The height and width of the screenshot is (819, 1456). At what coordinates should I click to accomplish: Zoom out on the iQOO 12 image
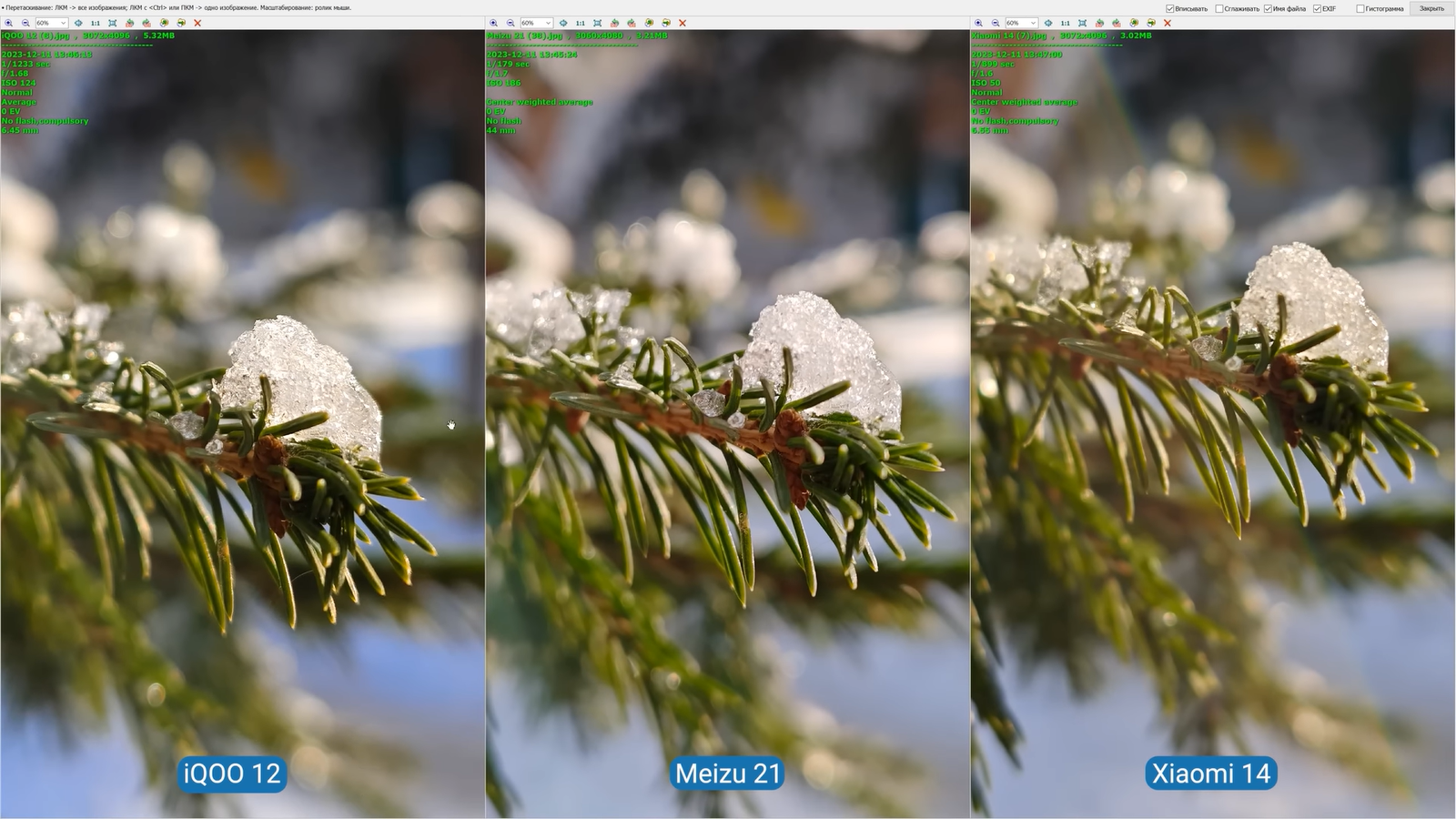tap(25, 23)
